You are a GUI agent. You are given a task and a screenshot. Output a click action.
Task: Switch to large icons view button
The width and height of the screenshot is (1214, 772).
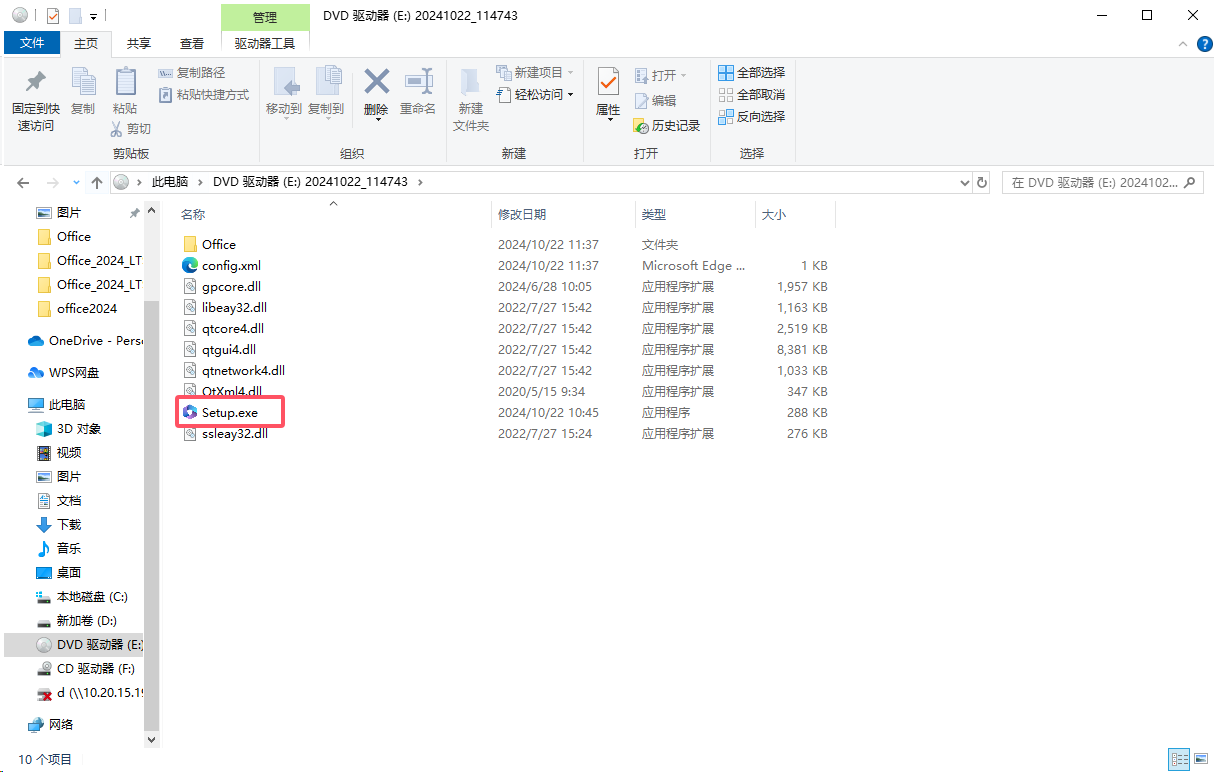pyautogui.click(x=1200, y=760)
